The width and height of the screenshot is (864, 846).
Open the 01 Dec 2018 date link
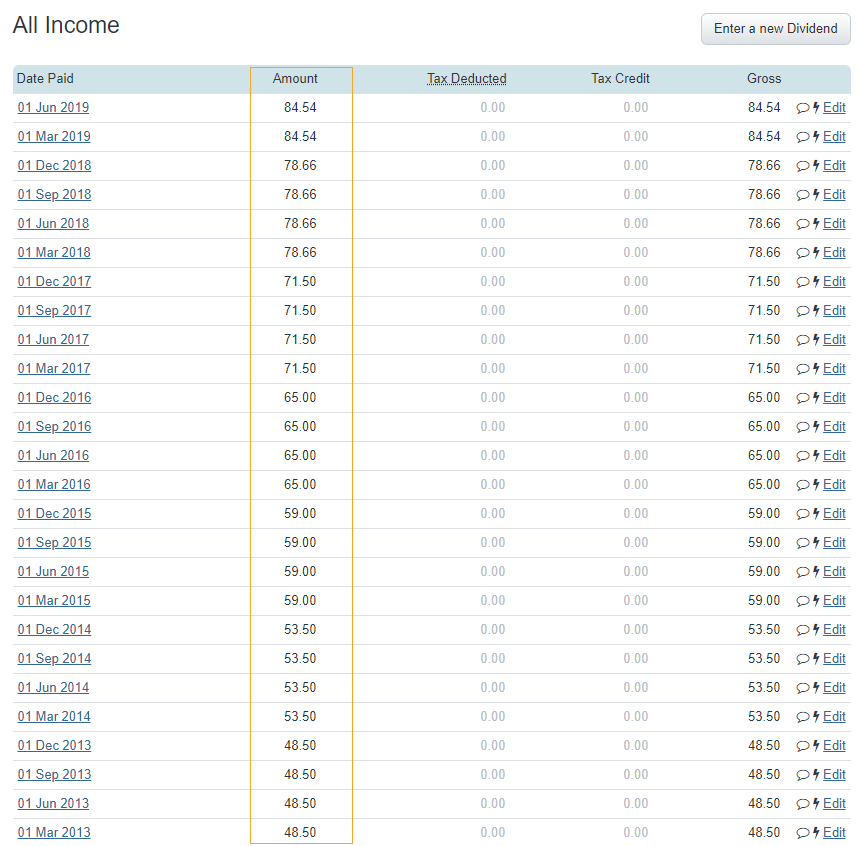point(53,165)
